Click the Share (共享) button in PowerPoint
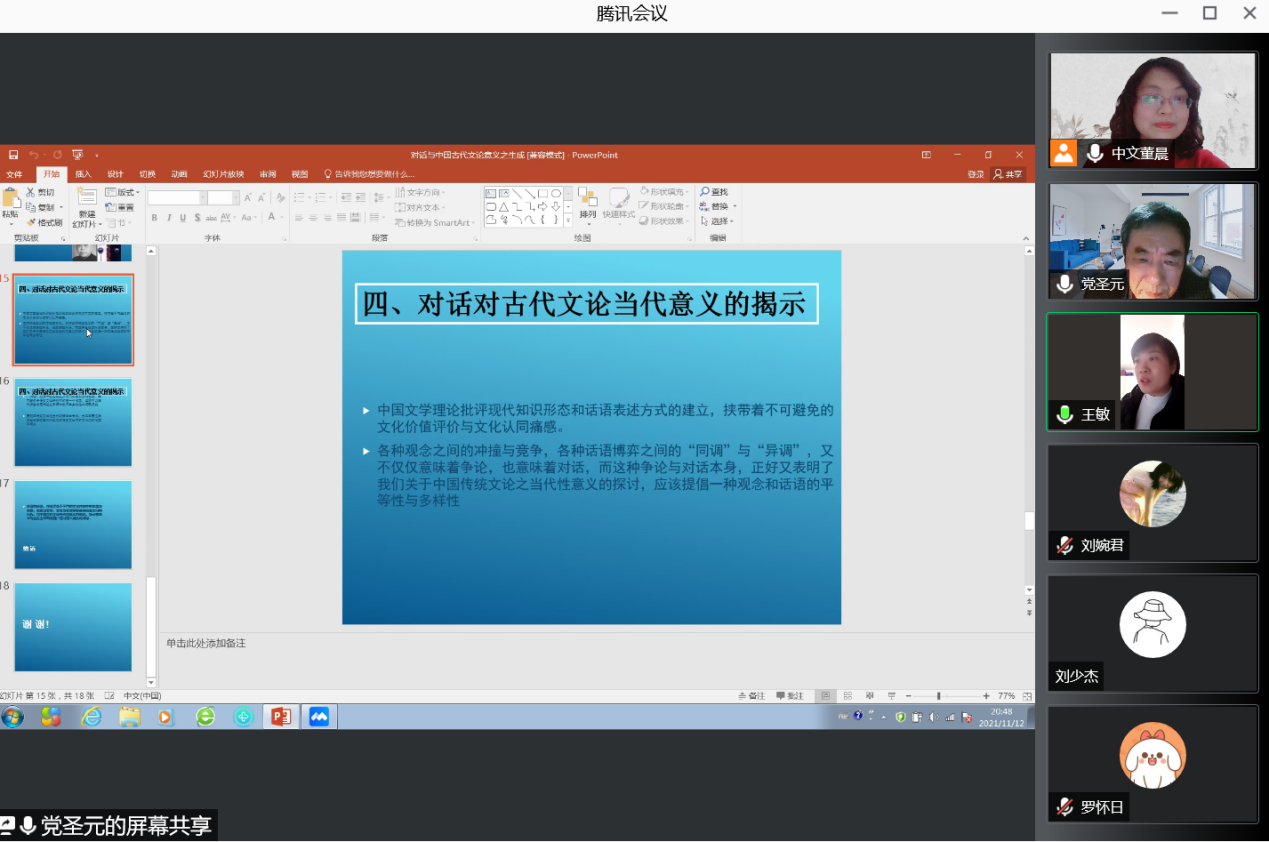Screen dimensions: 1269x842 1009,174
